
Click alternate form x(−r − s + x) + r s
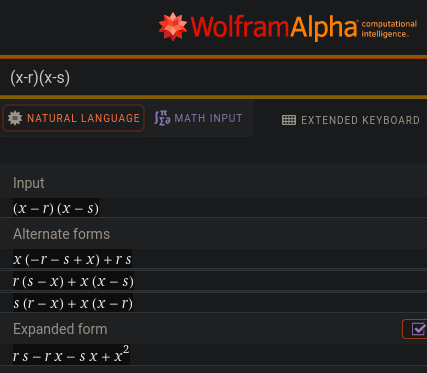72,259
